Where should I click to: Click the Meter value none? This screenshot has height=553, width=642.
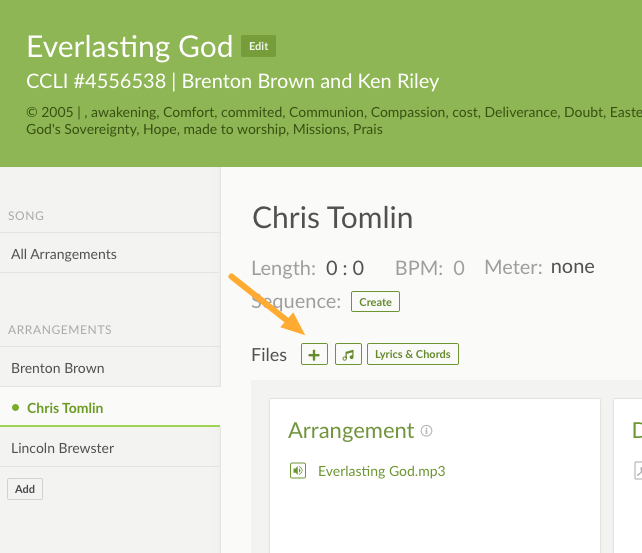click(x=572, y=267)
